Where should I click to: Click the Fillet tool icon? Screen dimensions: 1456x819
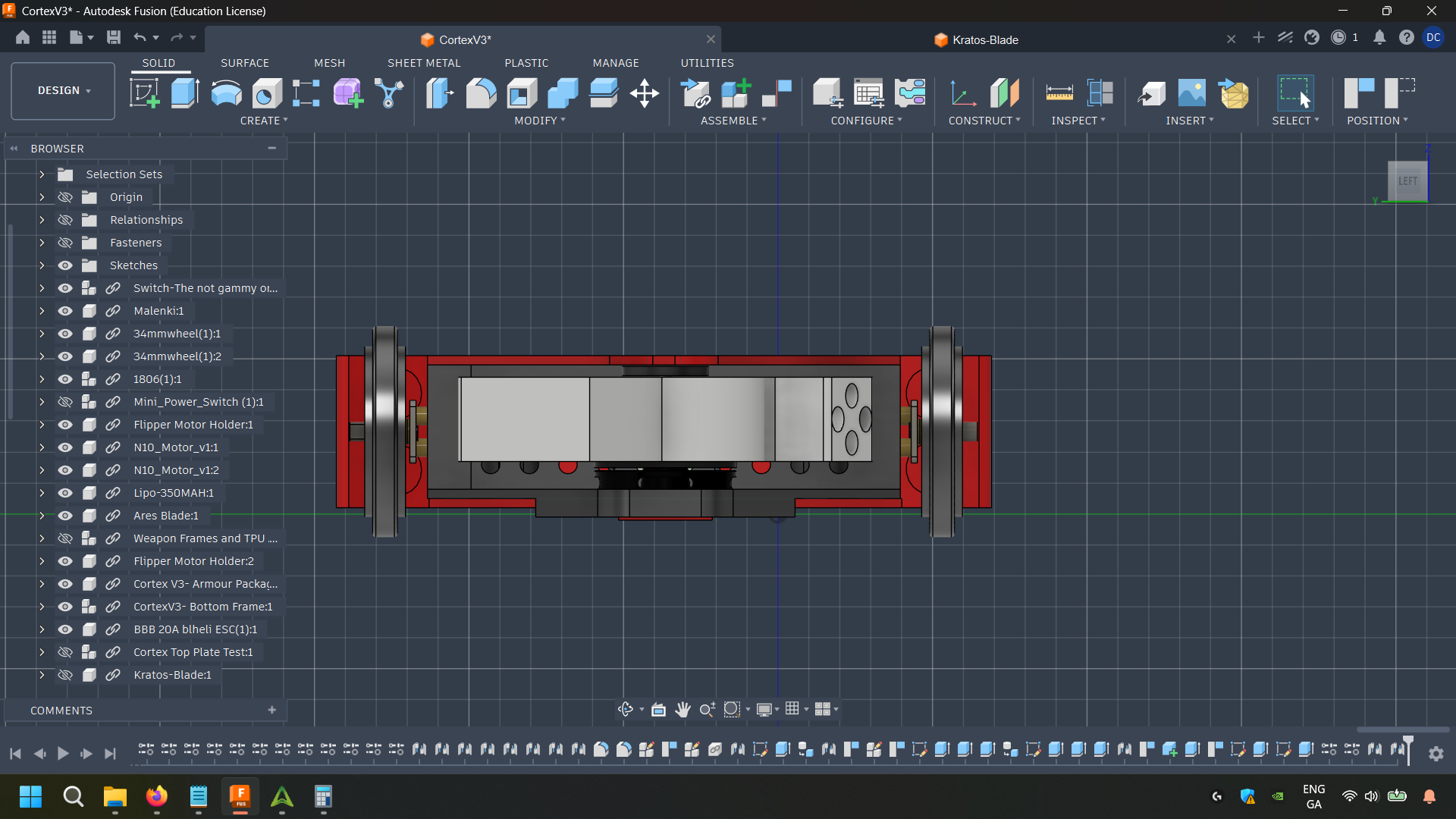point(481,93)
